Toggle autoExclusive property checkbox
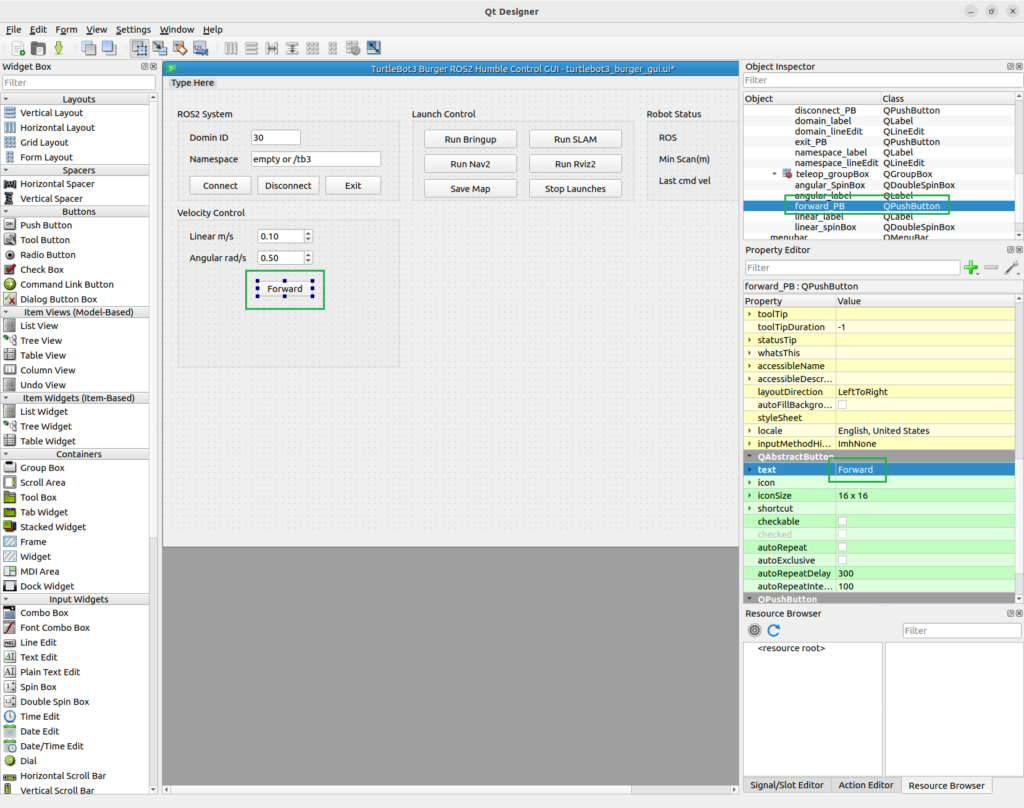This screenshot has width=1024, height=808. [842, 560]
